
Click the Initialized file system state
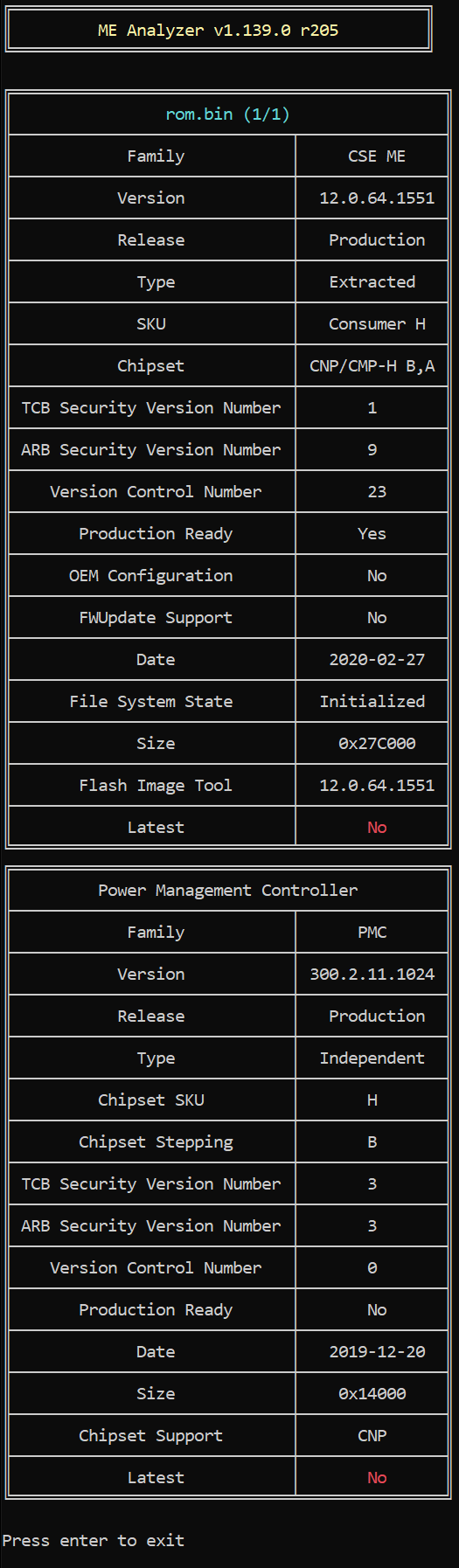(372, 702)
